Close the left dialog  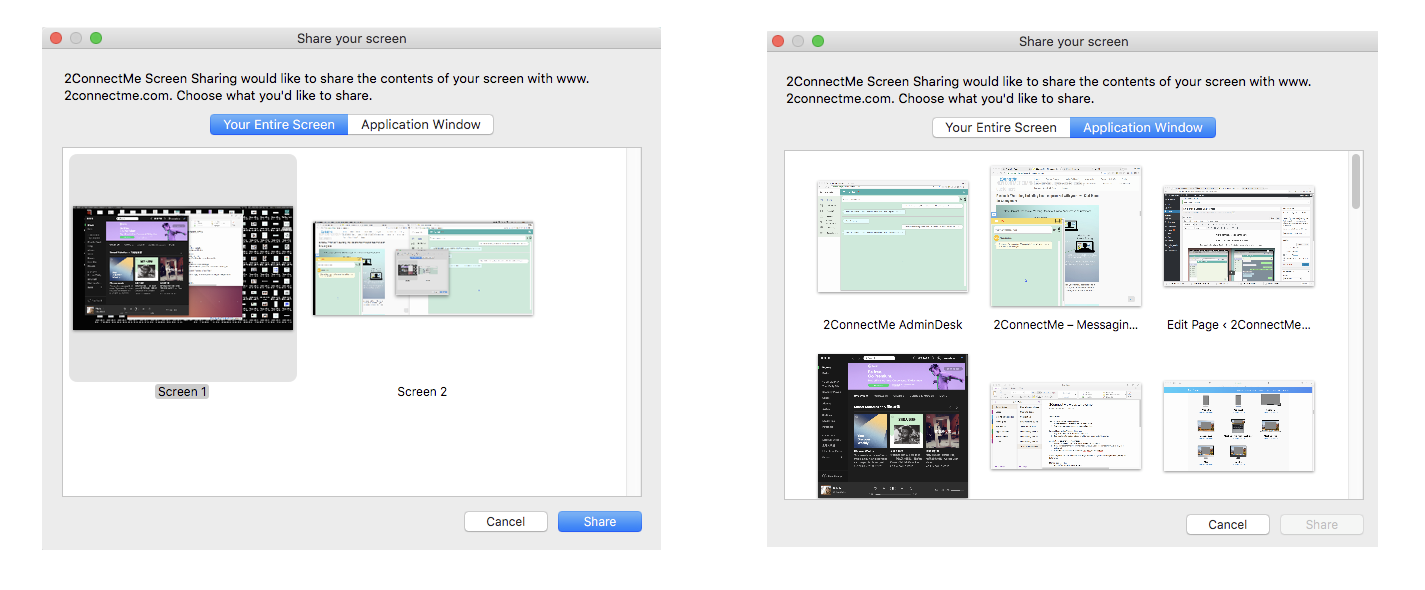click(56, 37)
